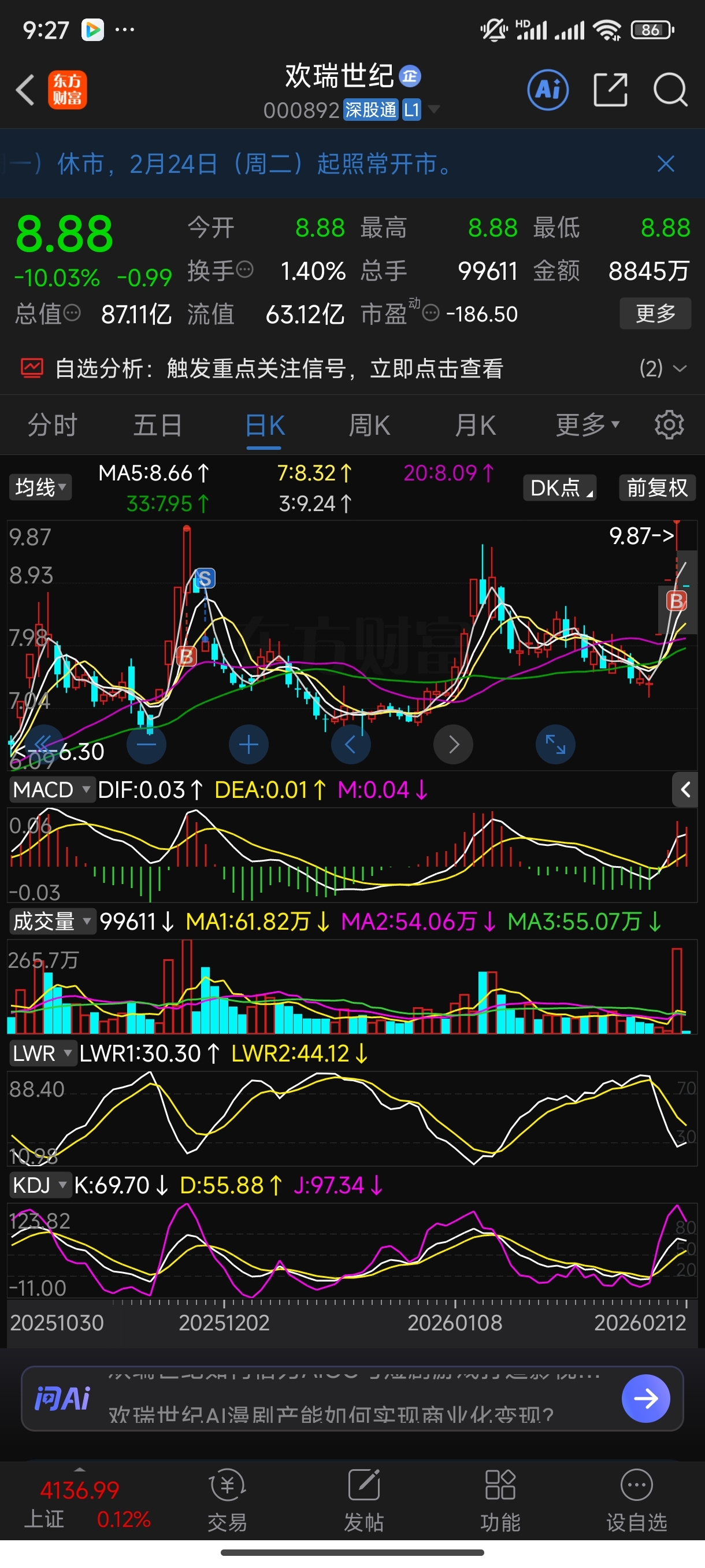The height and width of the screenshot is (1568, 705).
Task: Tap the 深股通 tag
Action: pos(370,110)
